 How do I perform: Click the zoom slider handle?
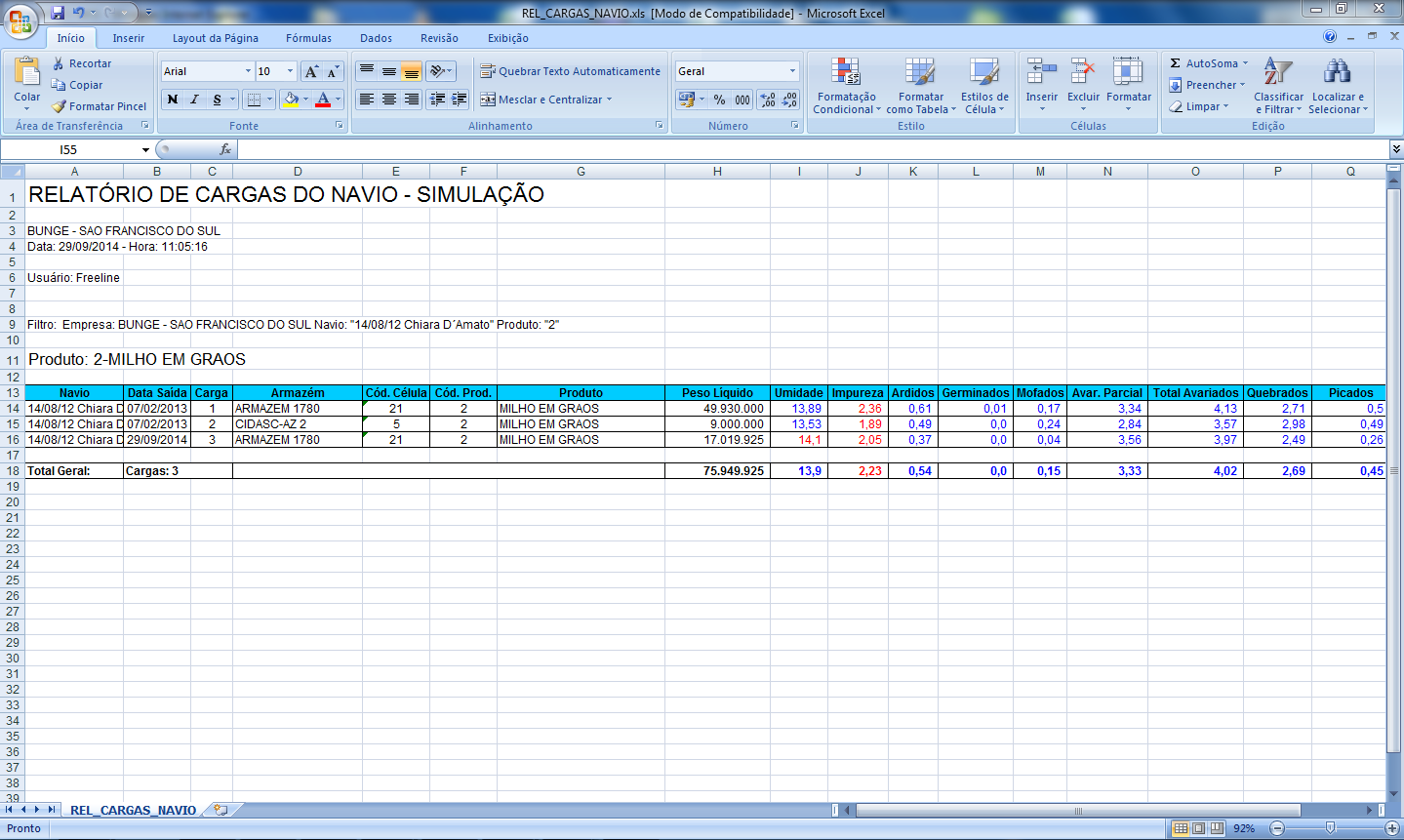click(x=1330, y=828)
